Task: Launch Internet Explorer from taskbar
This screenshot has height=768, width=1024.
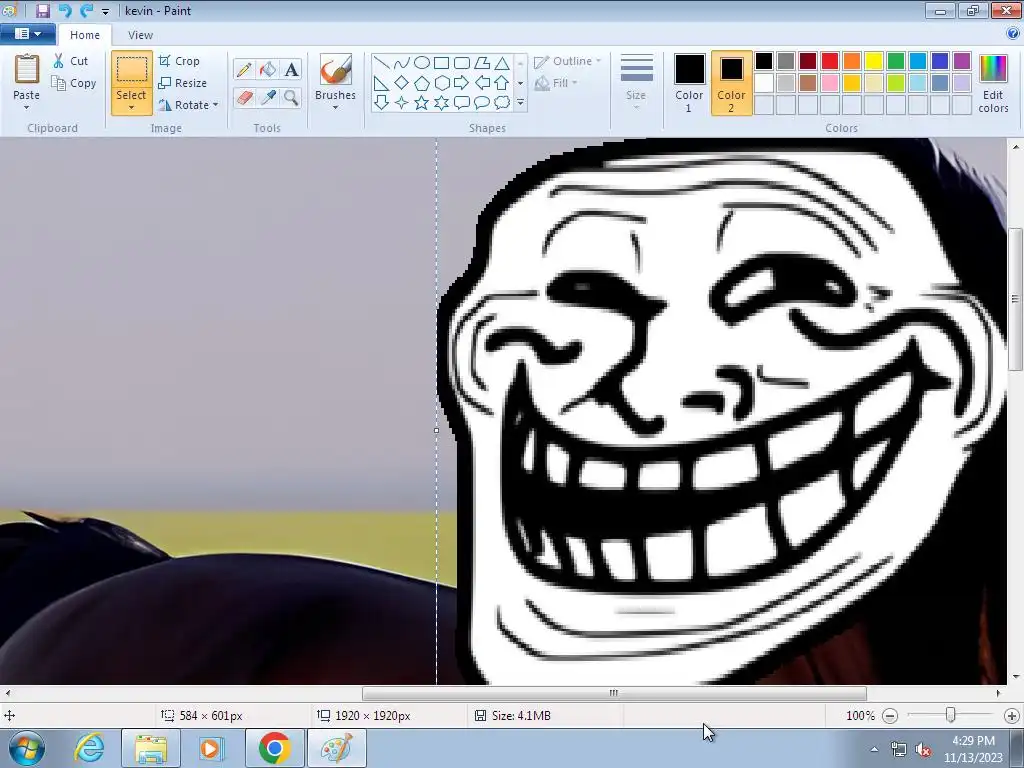Action: 89,748
